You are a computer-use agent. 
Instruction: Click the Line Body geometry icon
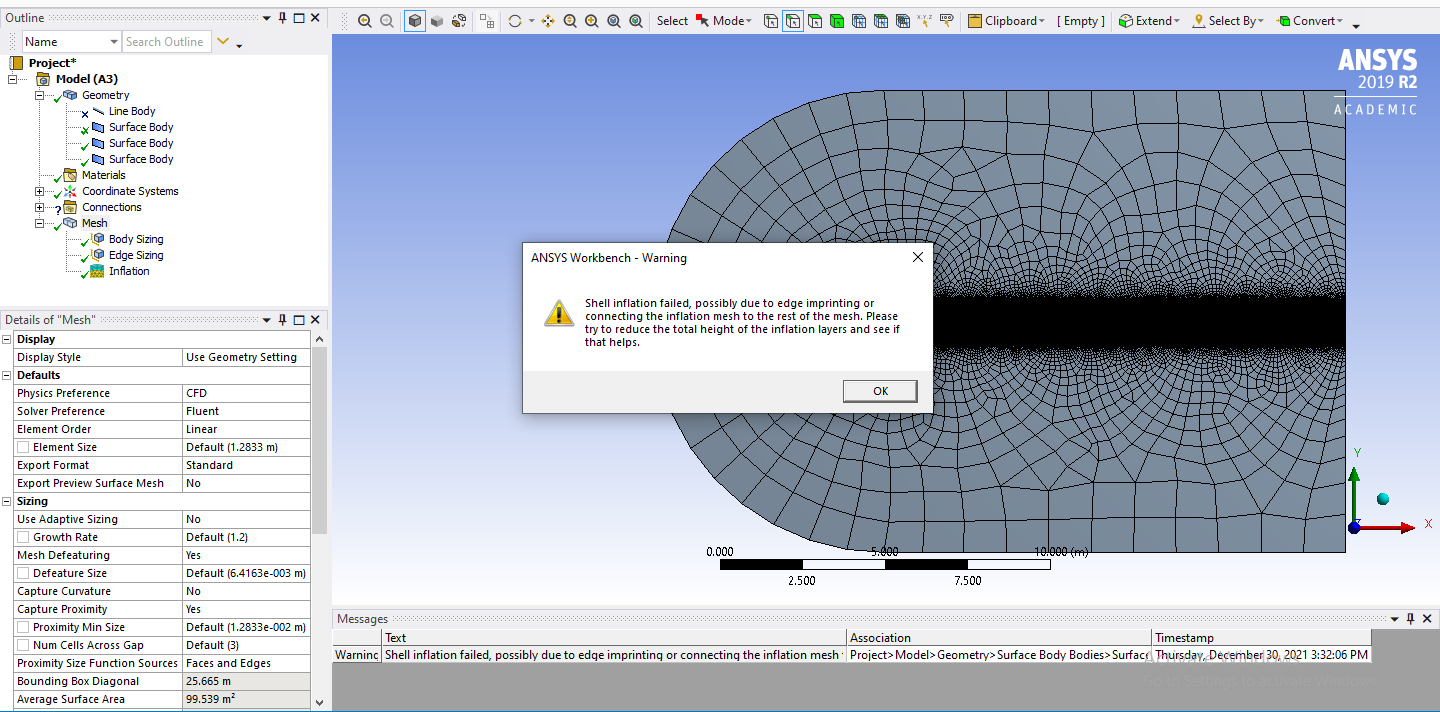pyautogui.click(x=98, y=111)
